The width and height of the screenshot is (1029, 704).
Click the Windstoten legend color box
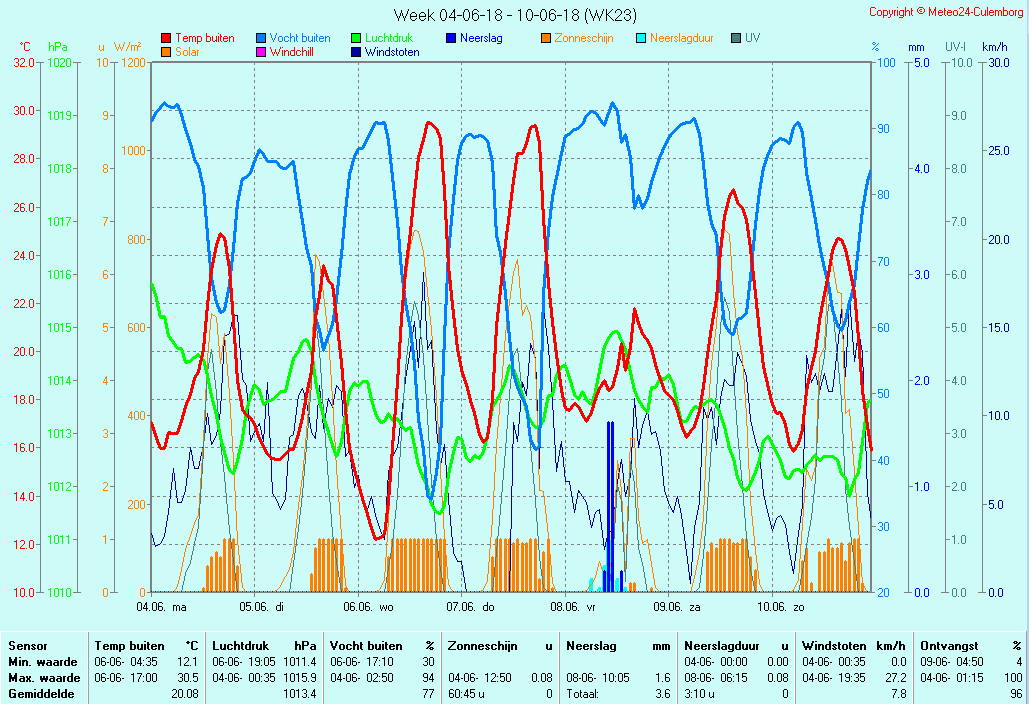tap(356, 52)
